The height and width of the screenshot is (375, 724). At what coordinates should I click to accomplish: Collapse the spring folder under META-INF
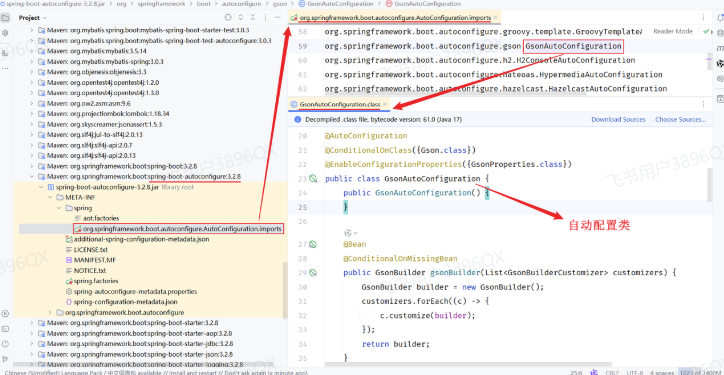coord(59,208)
